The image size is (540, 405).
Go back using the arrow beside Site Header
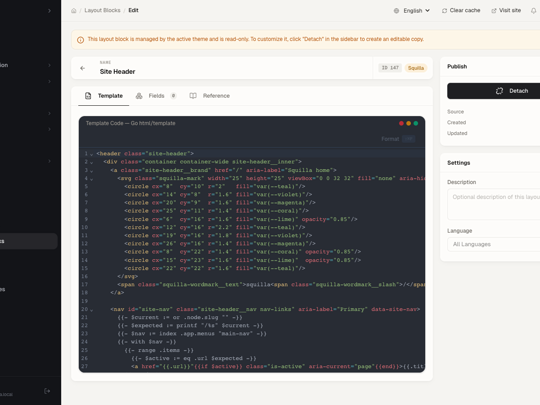tap(83, 68)
